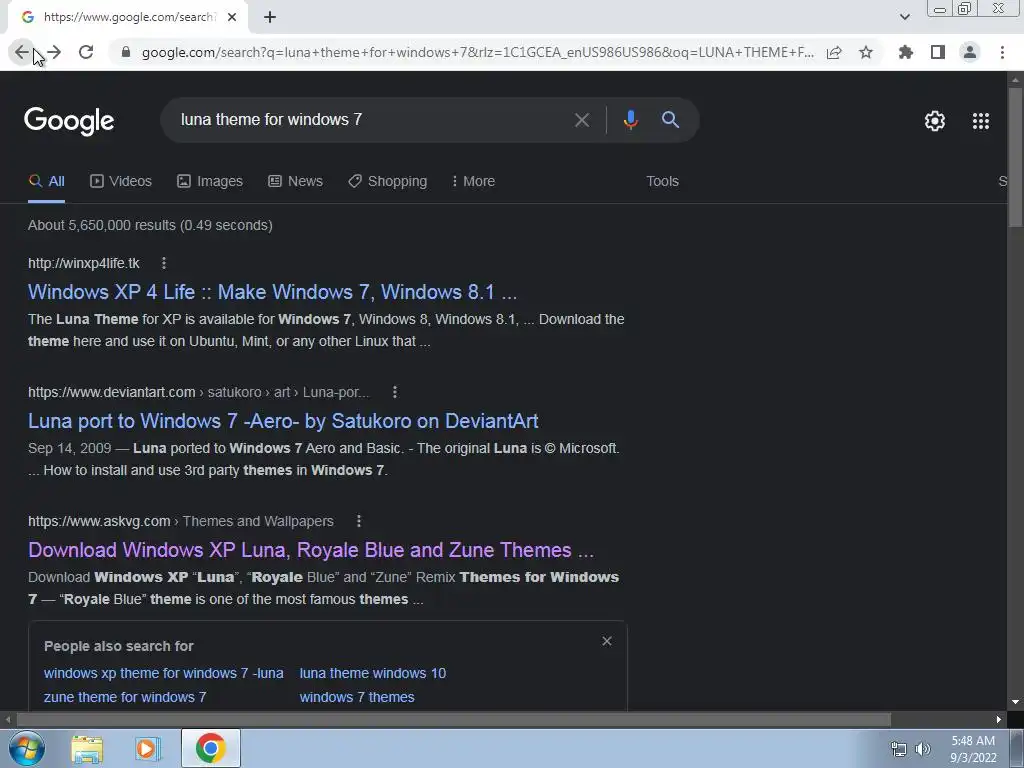This screenshot has width=1024, height=768.
Task: Open the network tray icon
Action: 899,749
